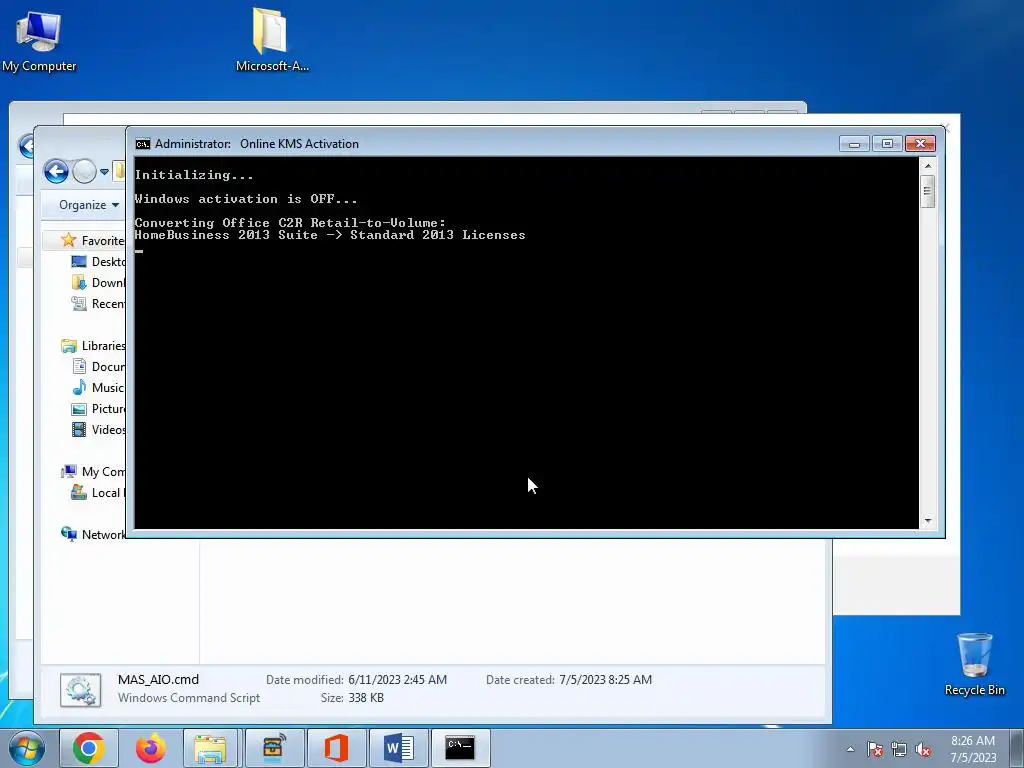Select Favorites in navigation pane

[92, 240]
